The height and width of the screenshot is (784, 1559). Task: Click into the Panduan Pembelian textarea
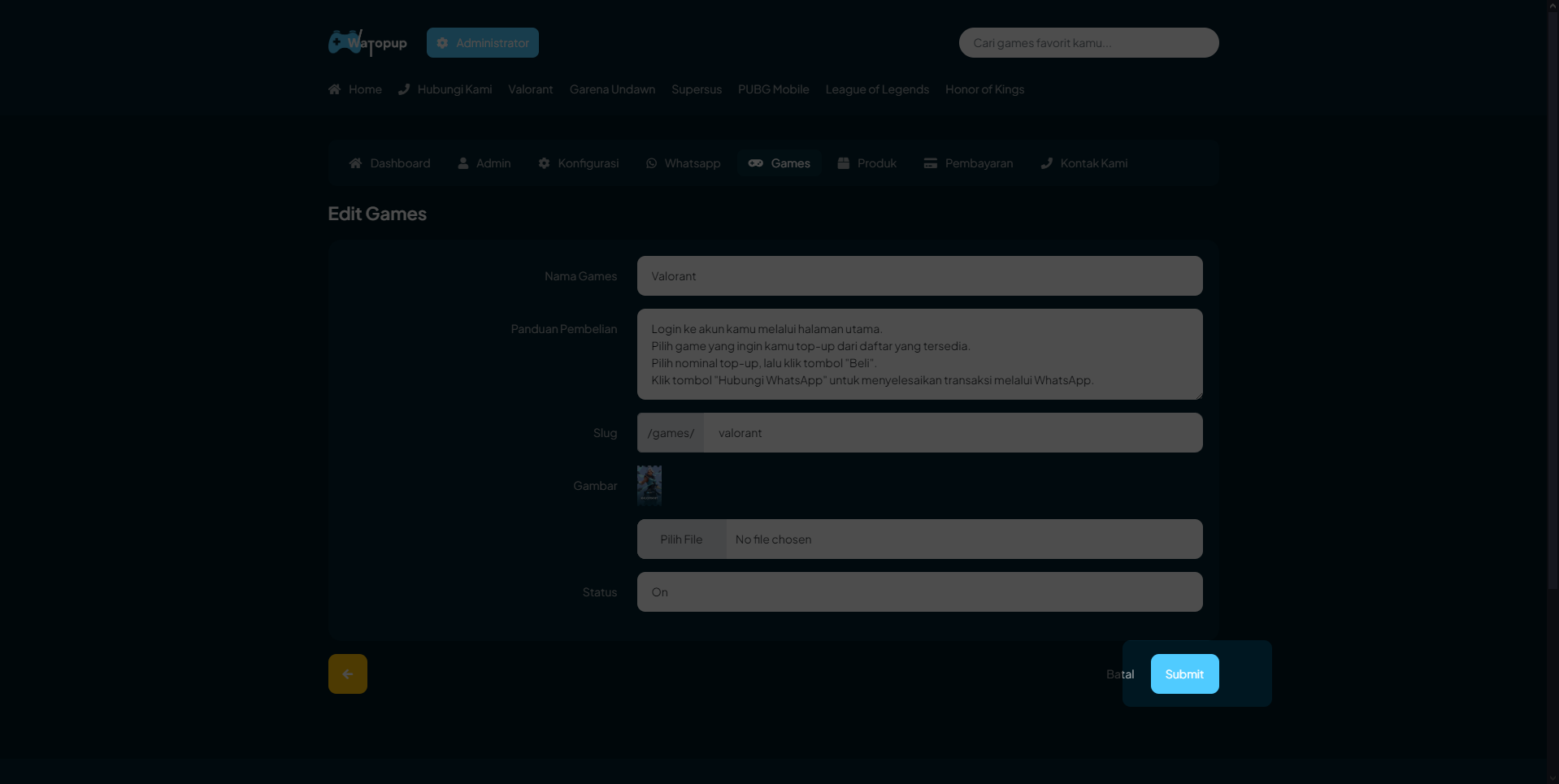tap(919, 354)
